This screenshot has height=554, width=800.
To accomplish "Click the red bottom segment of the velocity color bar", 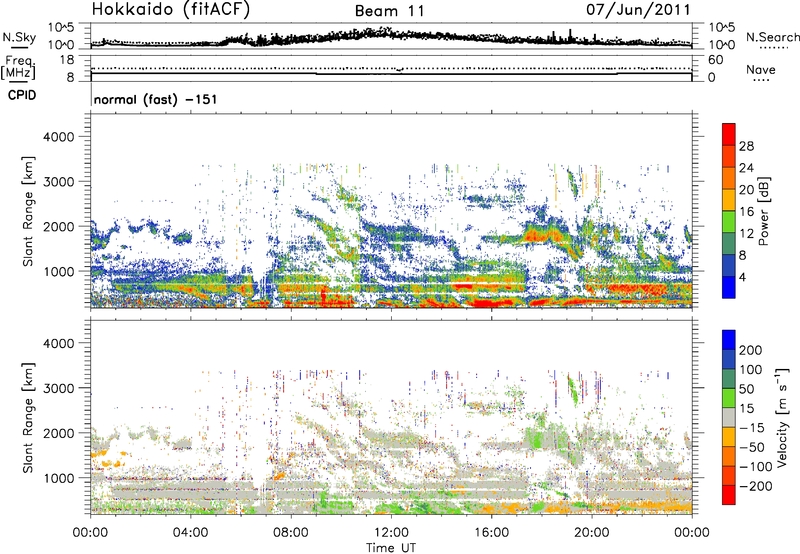I will 729,495.
